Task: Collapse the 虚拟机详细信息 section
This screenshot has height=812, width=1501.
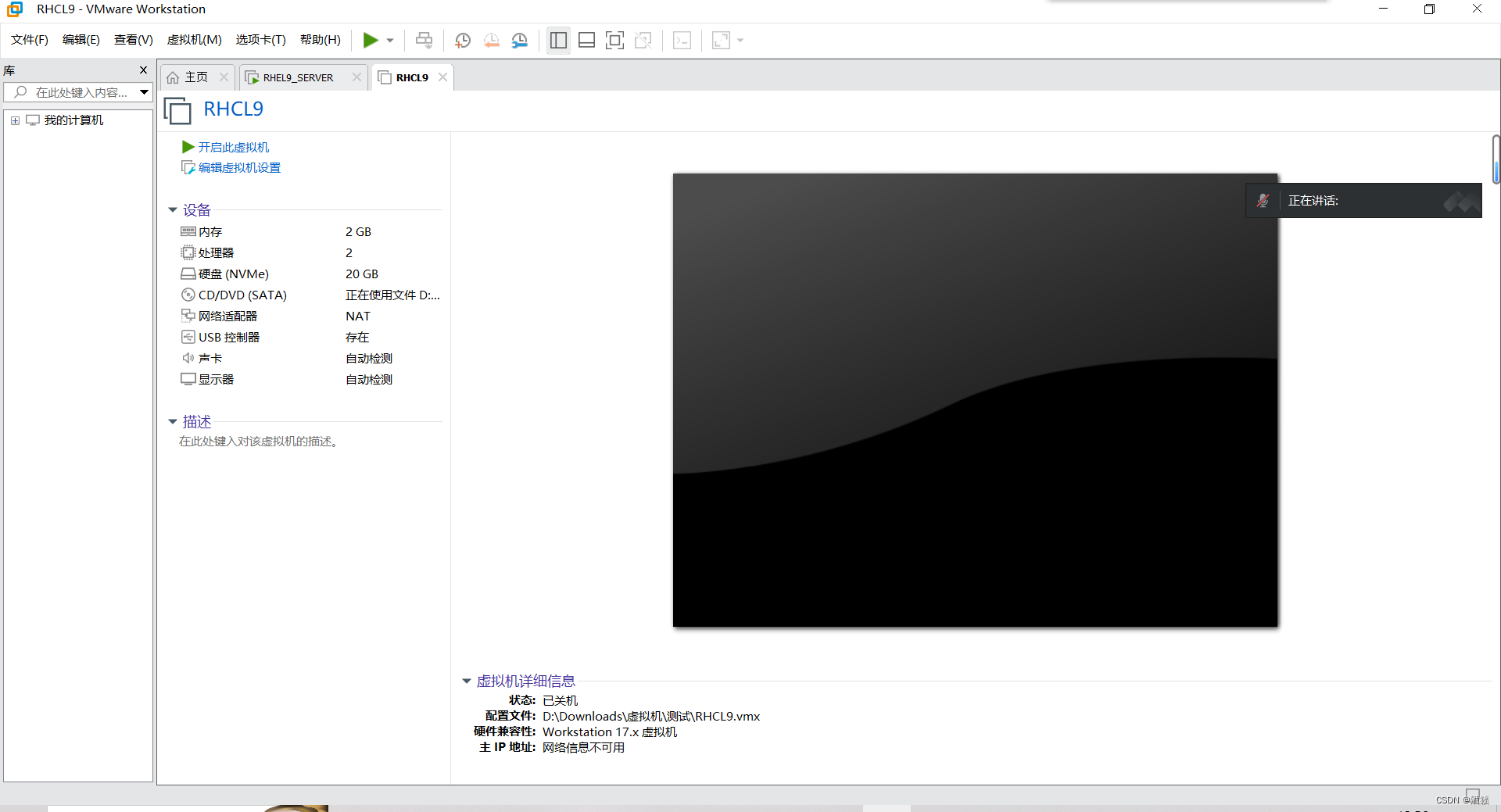Action: pos(467,681)
